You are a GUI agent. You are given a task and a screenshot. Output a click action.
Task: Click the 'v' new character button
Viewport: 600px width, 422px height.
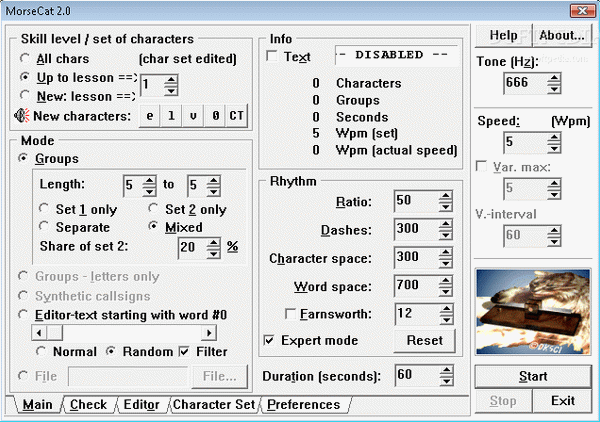click(193, 116)
